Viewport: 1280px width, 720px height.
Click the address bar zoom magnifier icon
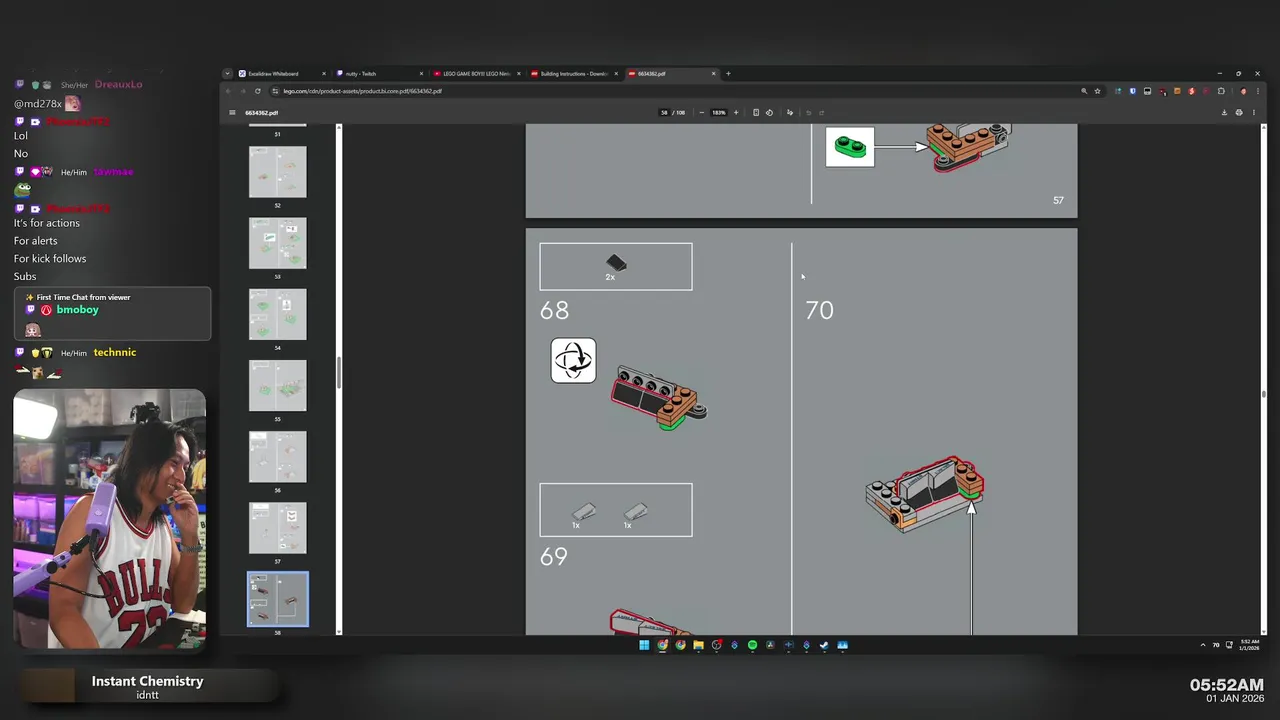[x=1084, y=91]
